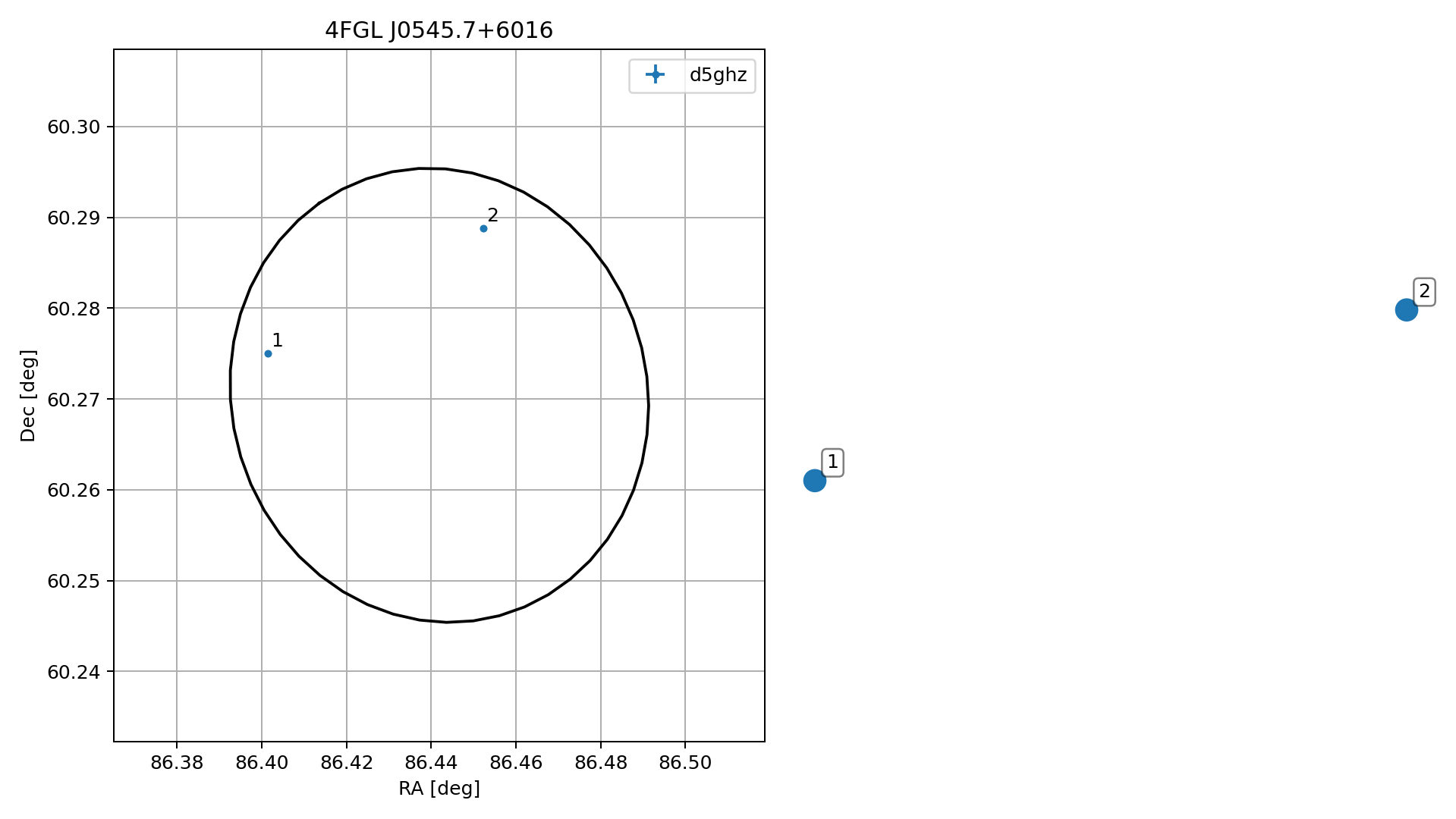This screenshot has height=819, width=1456.
Task: Click the 60.25 y-axis tick label
Action: click(74, 582)
